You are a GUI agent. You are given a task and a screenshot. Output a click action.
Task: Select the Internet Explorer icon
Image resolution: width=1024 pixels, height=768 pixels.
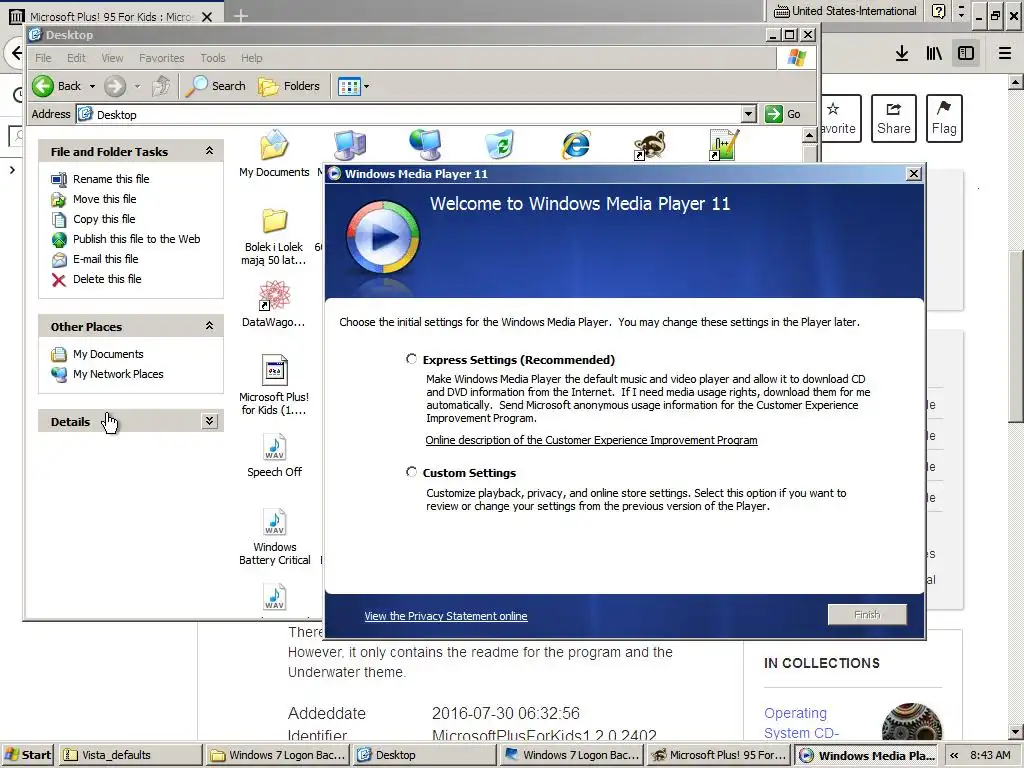(x=576, y=144)
